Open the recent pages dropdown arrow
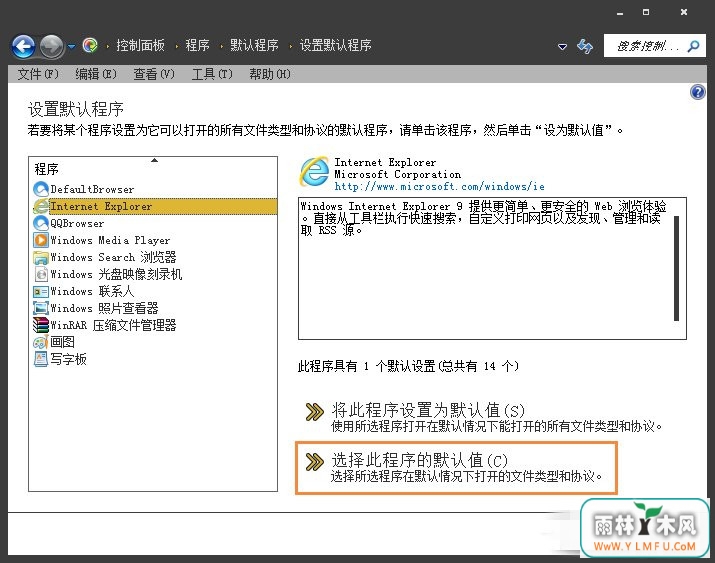This screenshot has width=715, height=563. click(x=72, y=46)
